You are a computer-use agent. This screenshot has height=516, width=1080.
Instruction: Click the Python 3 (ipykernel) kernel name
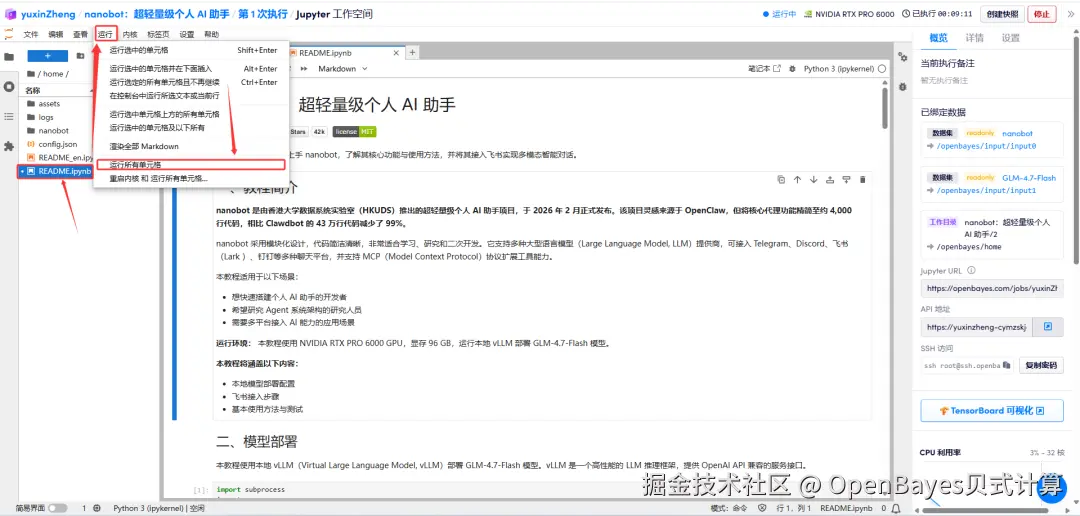839,69
